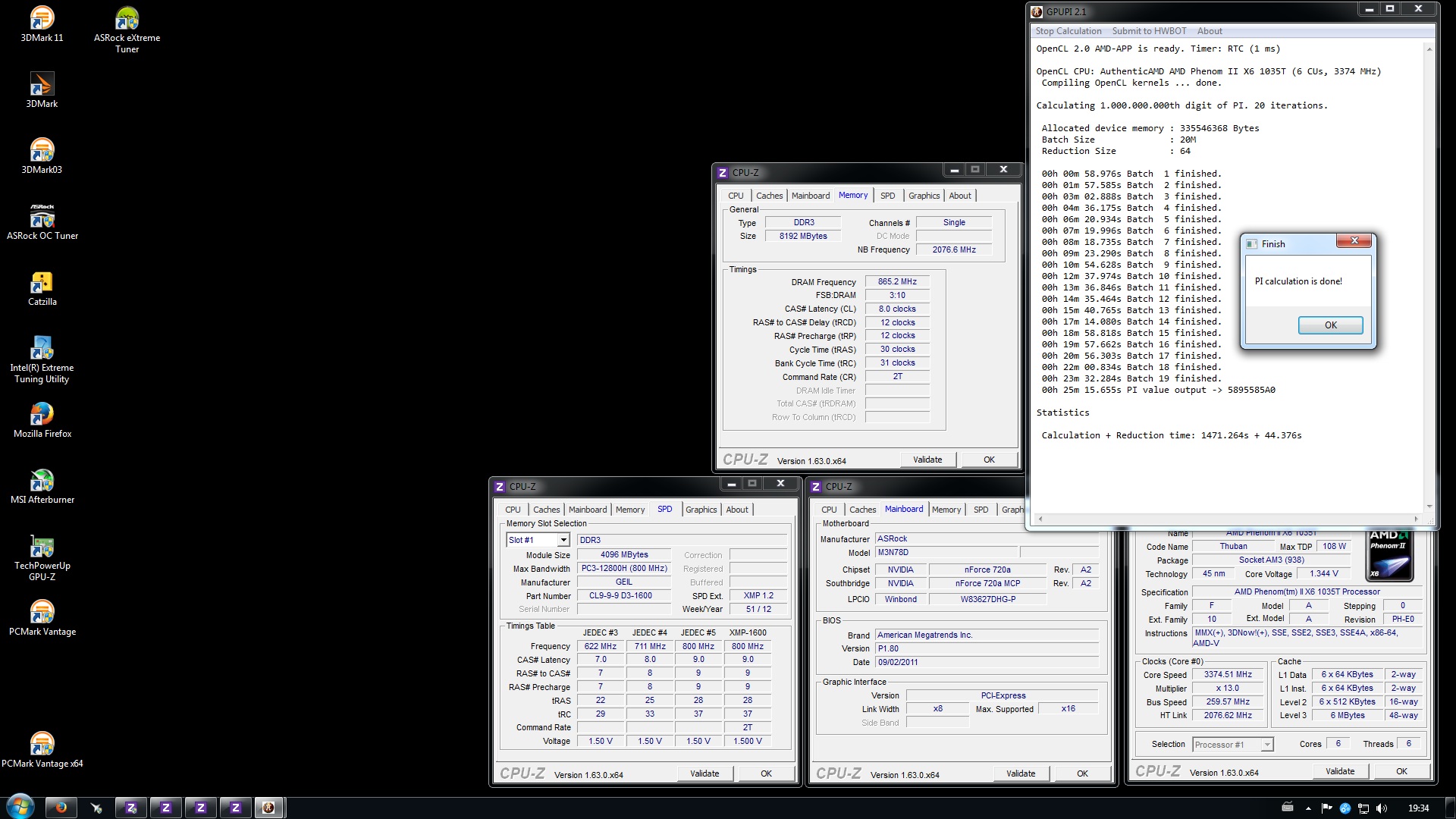Click the GPUPI 2.1 title bar icon
The width and height of the screenshot is (1456, 819).
pos(1037,11)
